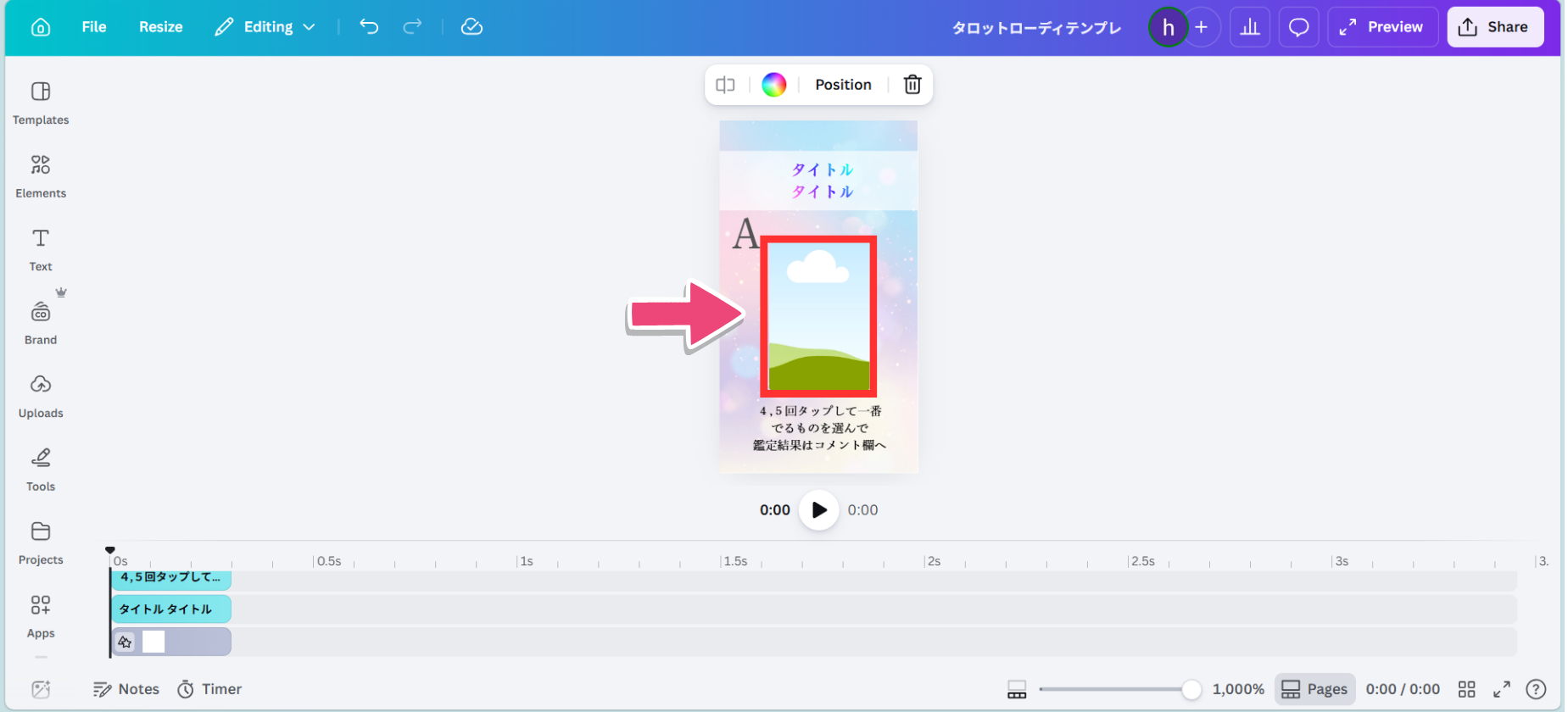Open the Apps panel
The height and width of the screenshot is (712, 1568).
tap(41, 616)
